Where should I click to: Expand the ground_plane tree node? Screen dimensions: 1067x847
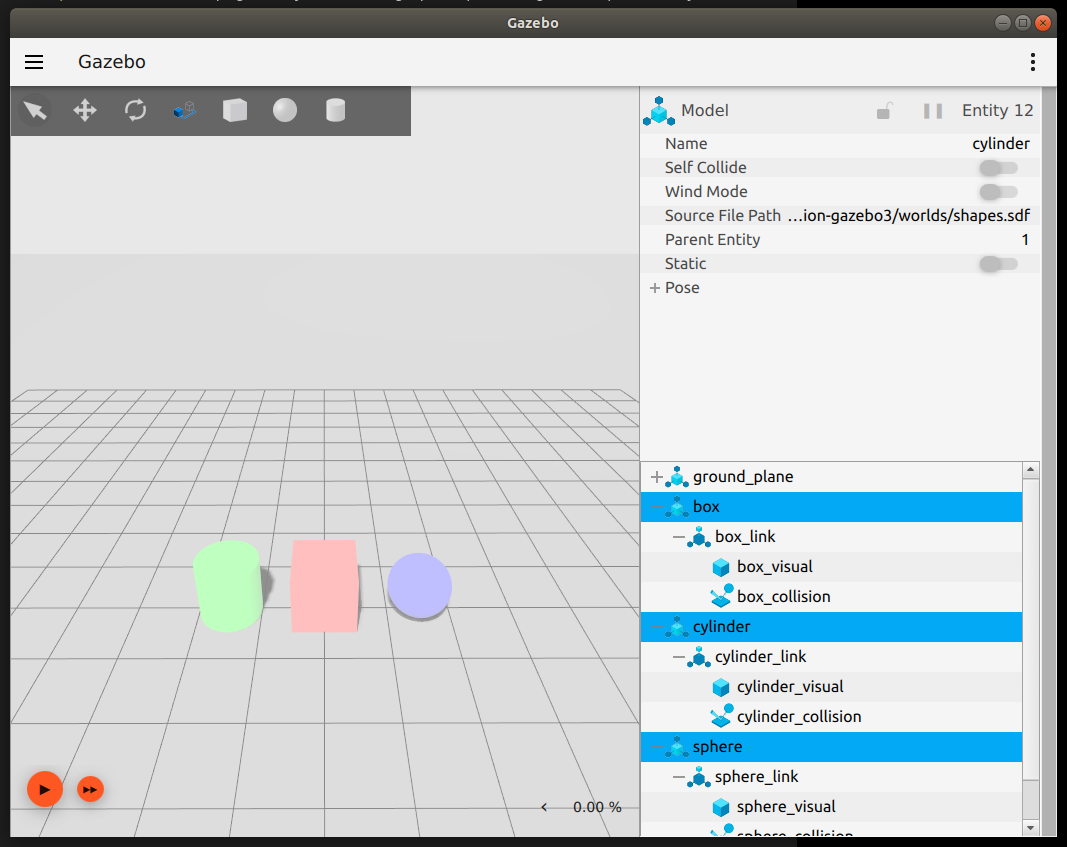657,477
